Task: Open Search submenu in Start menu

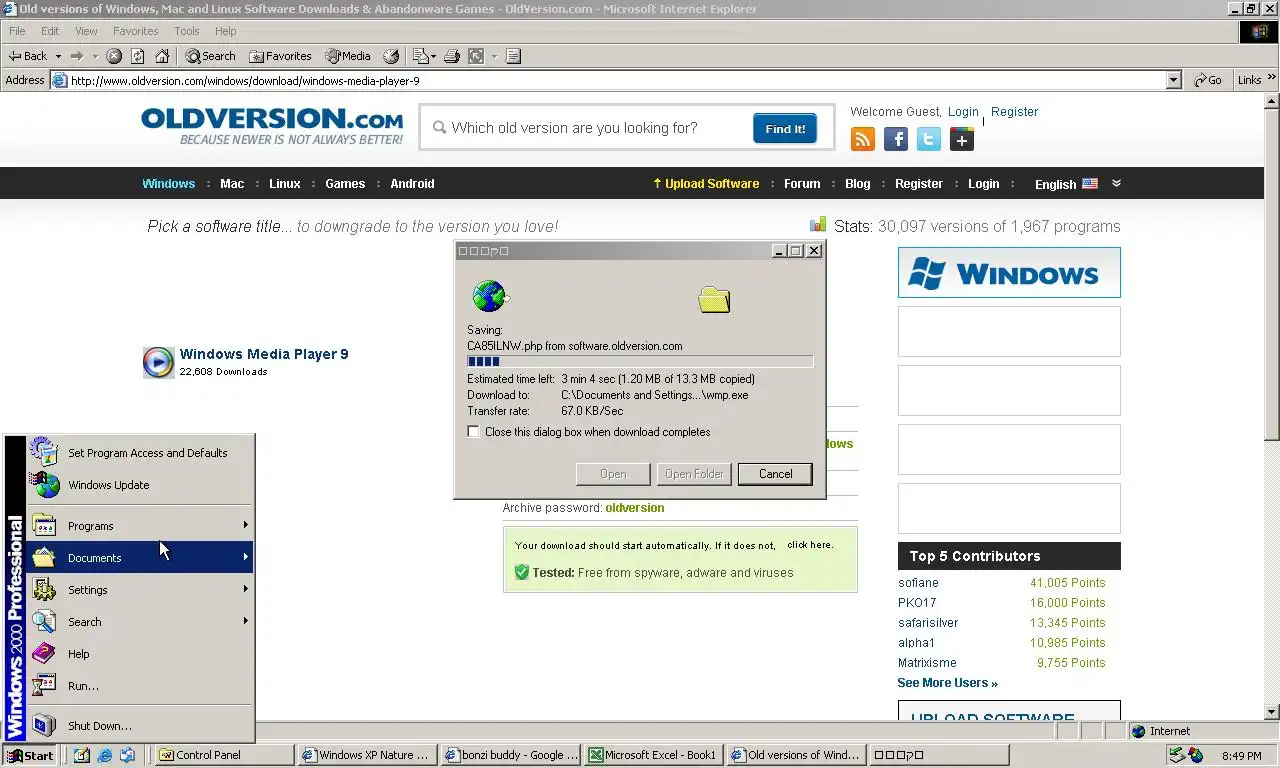Action: coord(140,622)
